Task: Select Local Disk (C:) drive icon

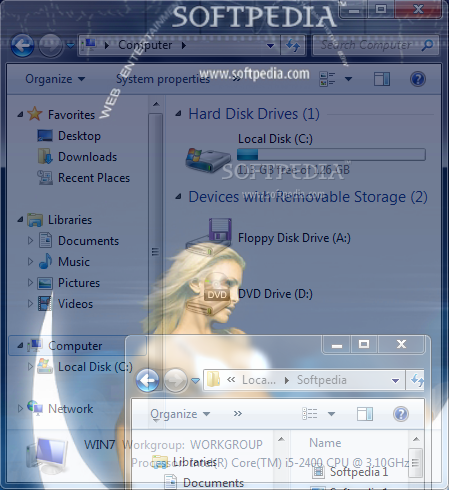Action: (208, 160)
